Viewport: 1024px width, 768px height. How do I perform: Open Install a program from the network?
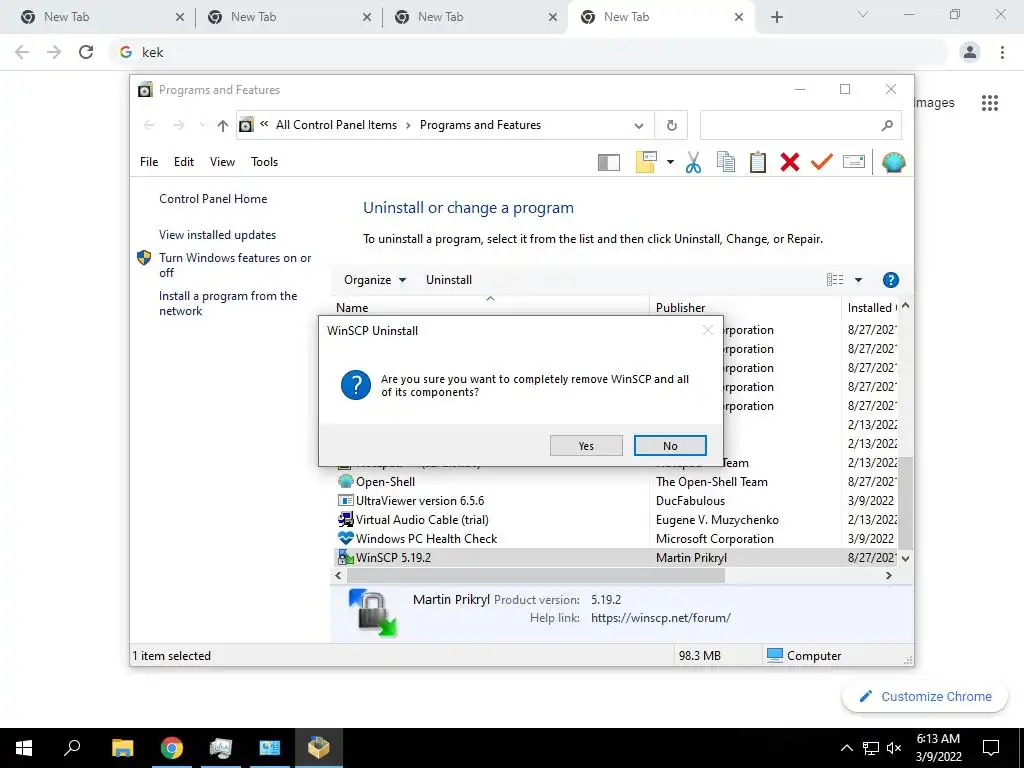[x=228, y=303]
